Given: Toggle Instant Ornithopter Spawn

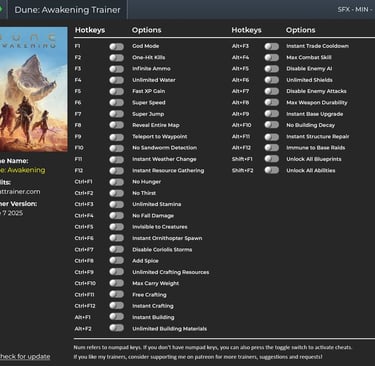Looking at the screenshot, I should [116, 238].
